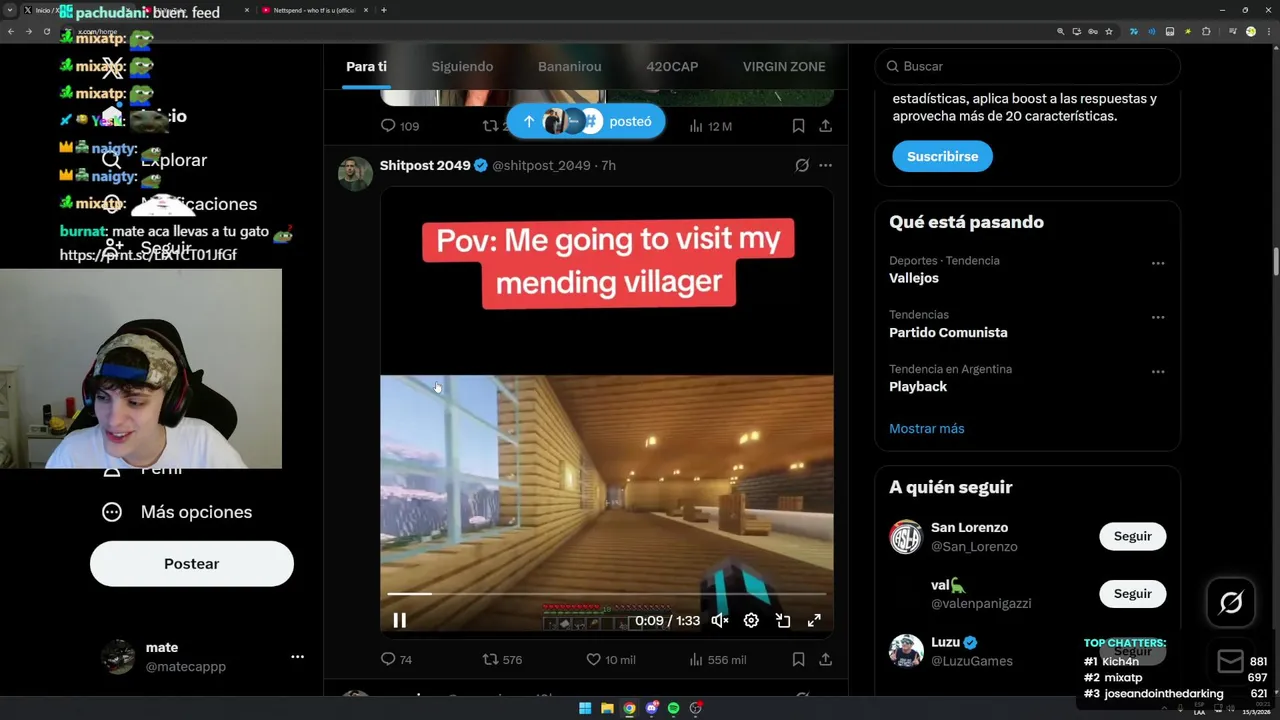Image resolution: width=1280 pixels, height=720 pixels.
Task: Bookmark the Shitpost 2049 post
Action: [x=798, y=659]
